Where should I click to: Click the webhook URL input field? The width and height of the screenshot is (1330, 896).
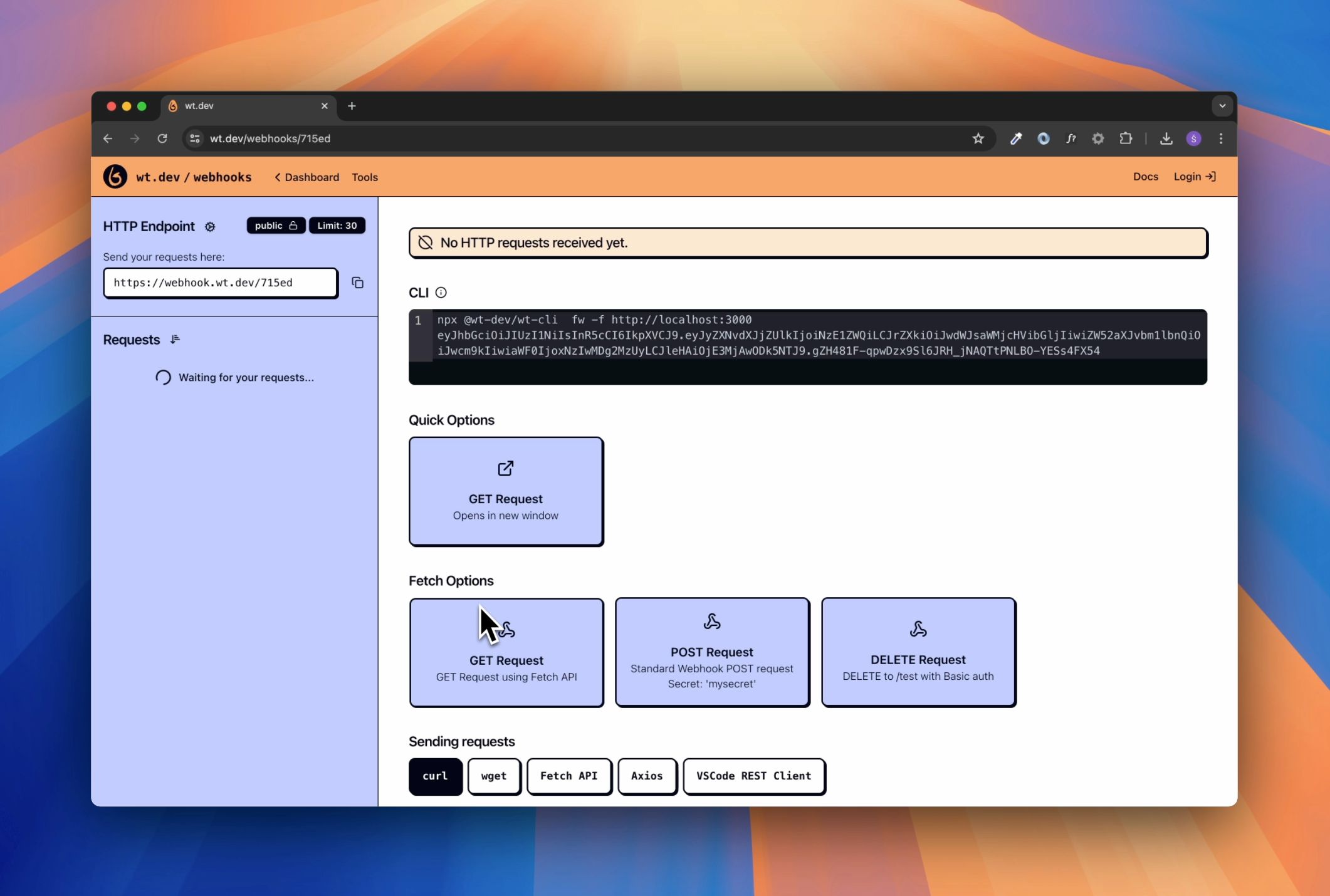click(220, 283)
